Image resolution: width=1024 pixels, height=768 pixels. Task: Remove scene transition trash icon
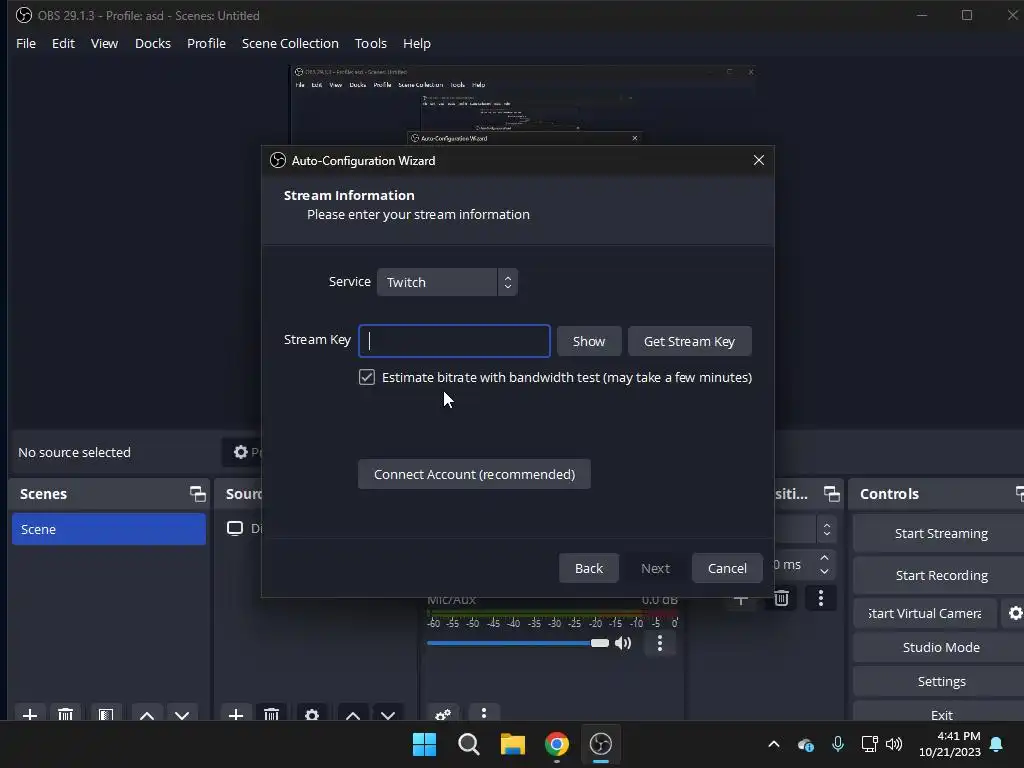click(x=781, y=598)
